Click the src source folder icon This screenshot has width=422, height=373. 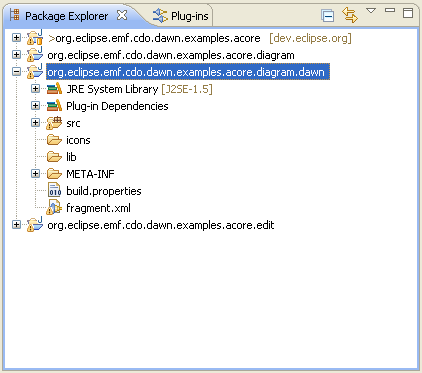(54, 123)
